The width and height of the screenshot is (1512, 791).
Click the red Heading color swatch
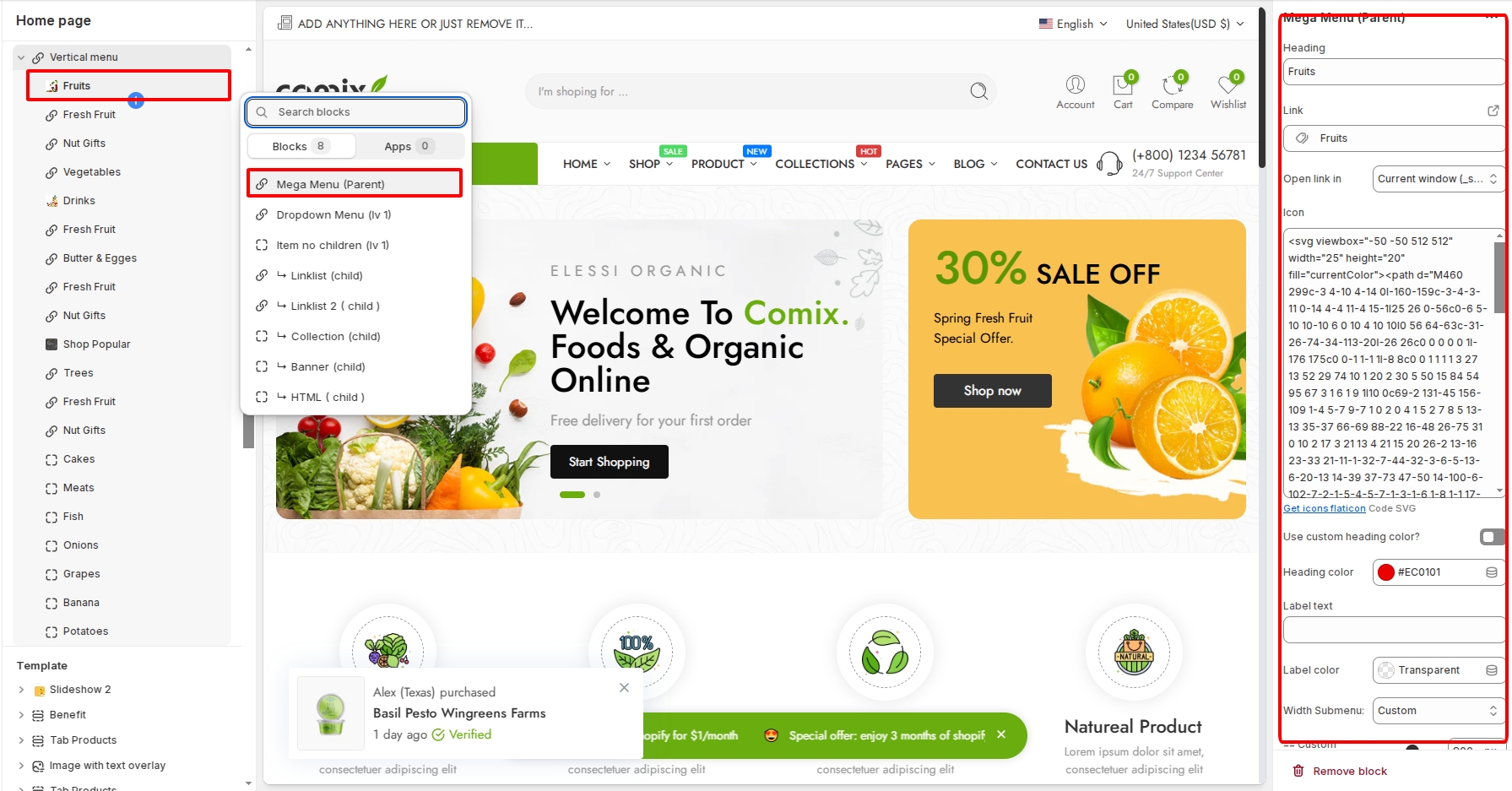[x=1385, y=572]
